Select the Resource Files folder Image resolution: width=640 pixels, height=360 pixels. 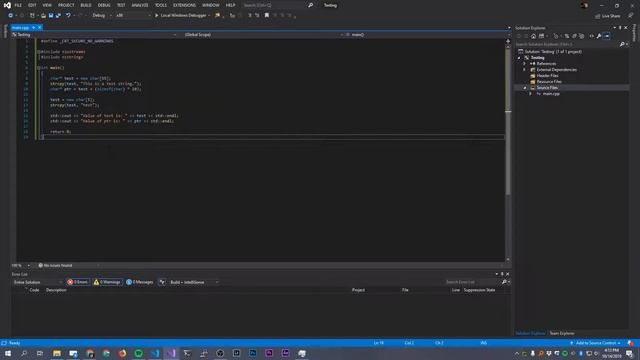(549, 82)
